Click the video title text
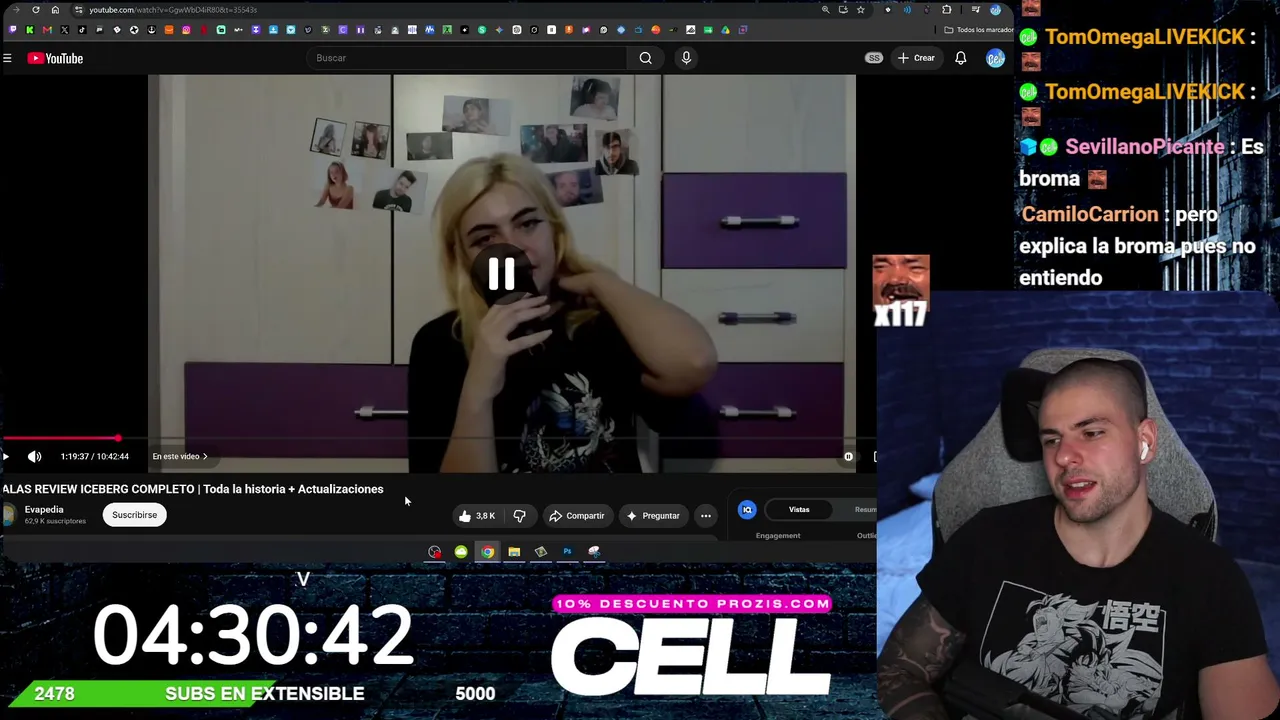Image resolution: width=1280 pixels, height=720 pixels. [x=193, y=489]
